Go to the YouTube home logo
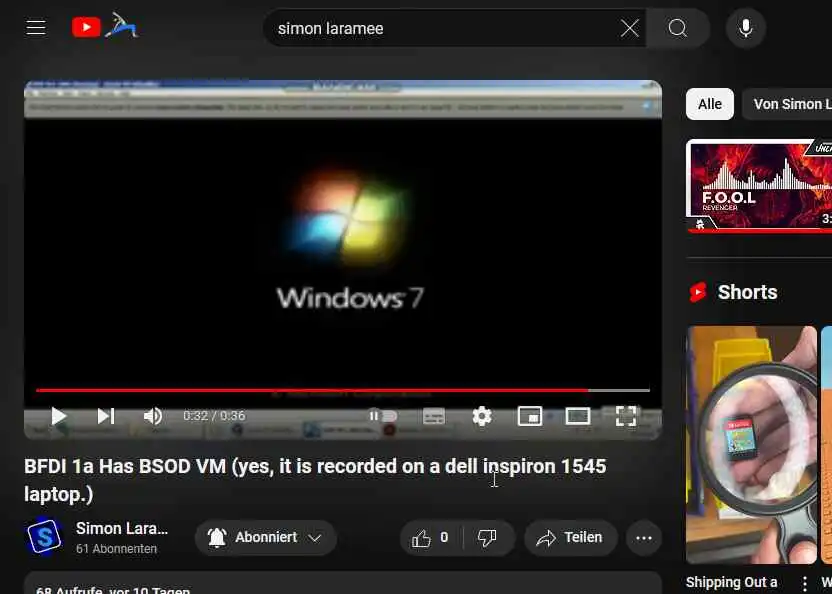This screenshot has height=594, width=832. [105, 27]
